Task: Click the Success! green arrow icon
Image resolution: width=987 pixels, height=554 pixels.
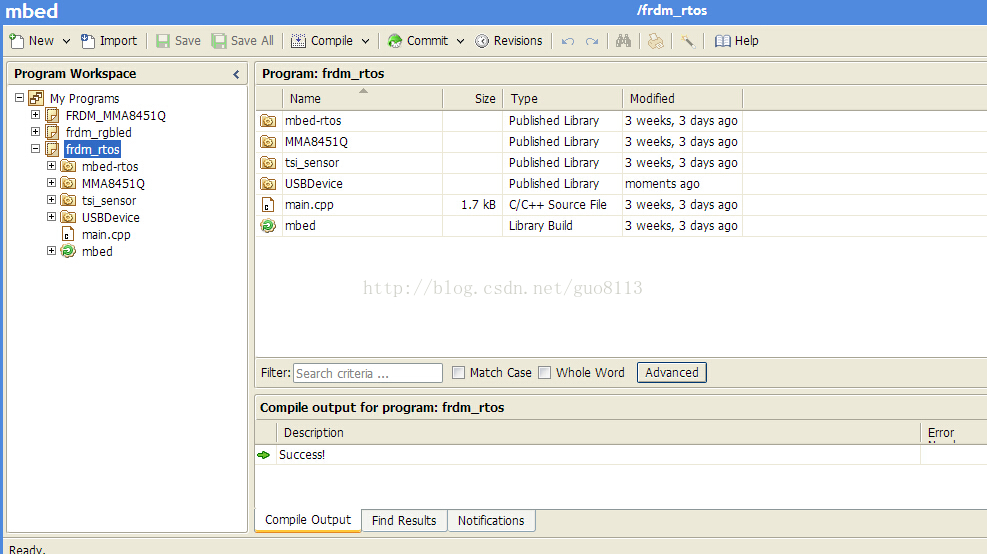Action: point(264,455)
